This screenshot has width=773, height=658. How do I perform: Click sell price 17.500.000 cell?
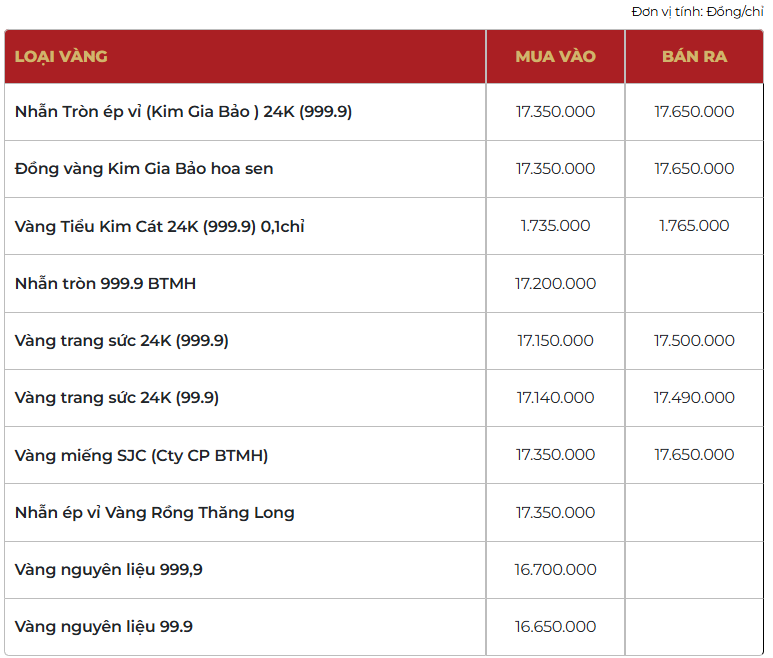694,341
